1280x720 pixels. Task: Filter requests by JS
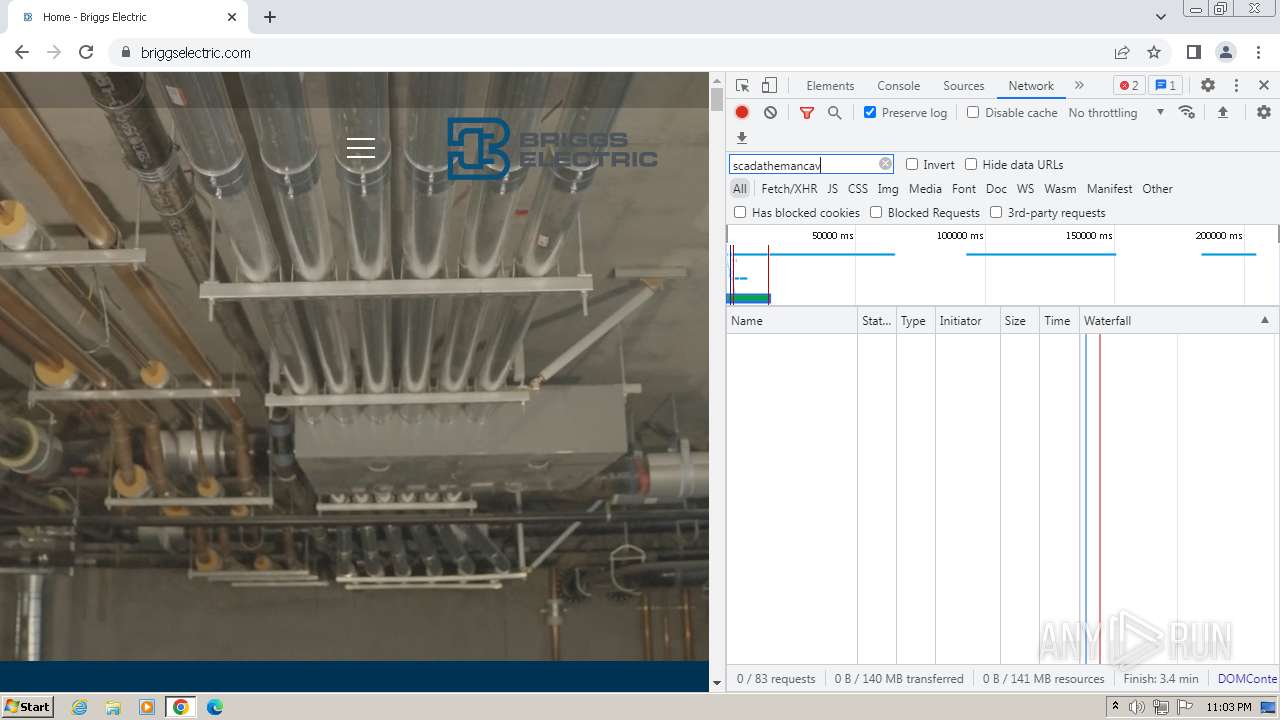coord(832,188)
